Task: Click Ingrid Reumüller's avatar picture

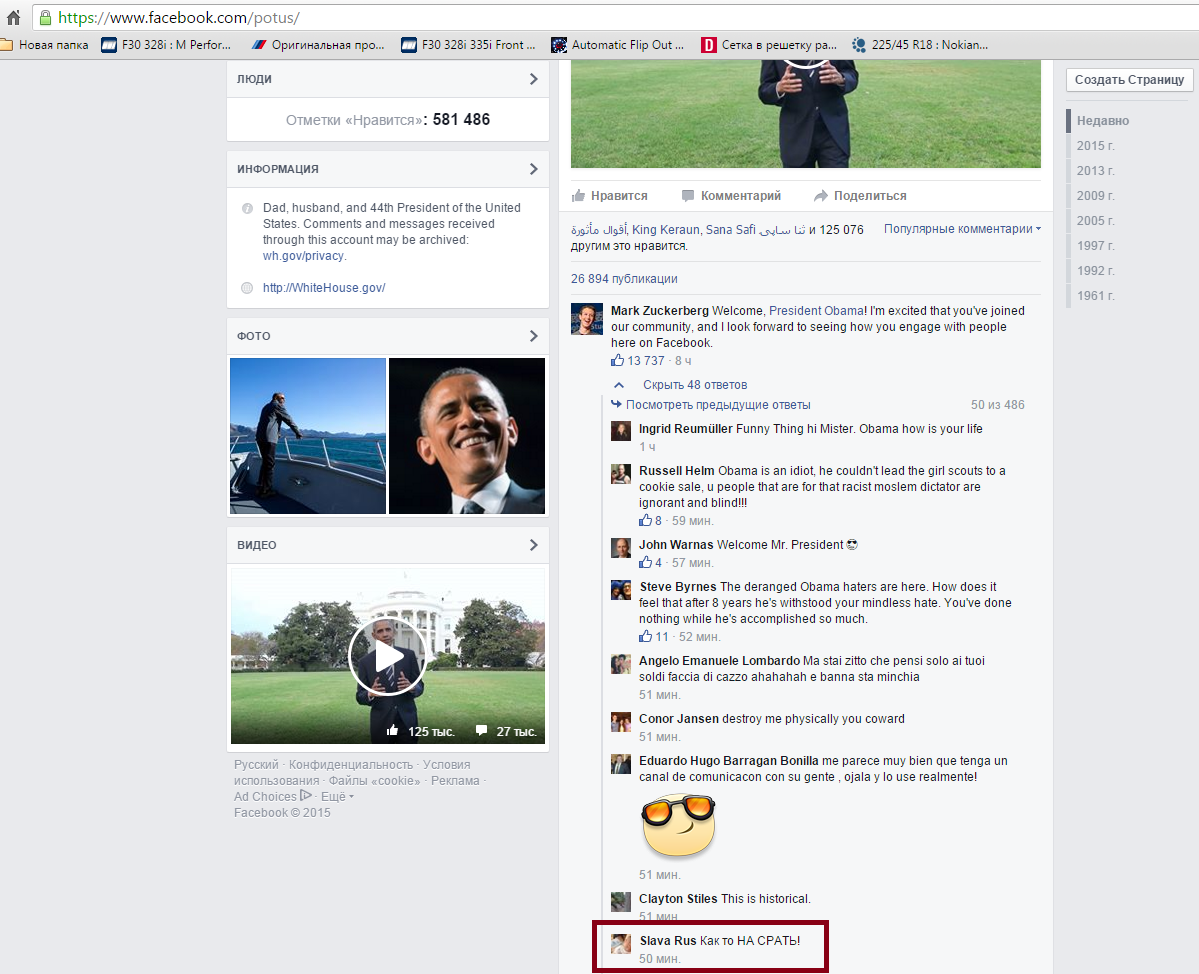Action: click(x=621, y=431)
